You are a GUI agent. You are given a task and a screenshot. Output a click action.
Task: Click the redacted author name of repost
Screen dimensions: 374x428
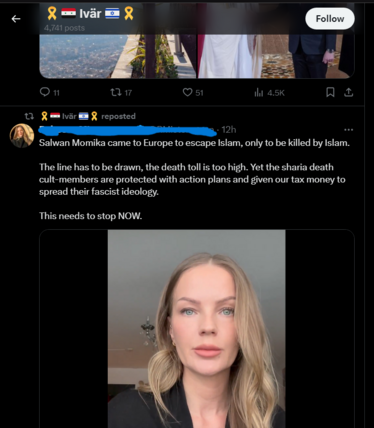[128, 130]
